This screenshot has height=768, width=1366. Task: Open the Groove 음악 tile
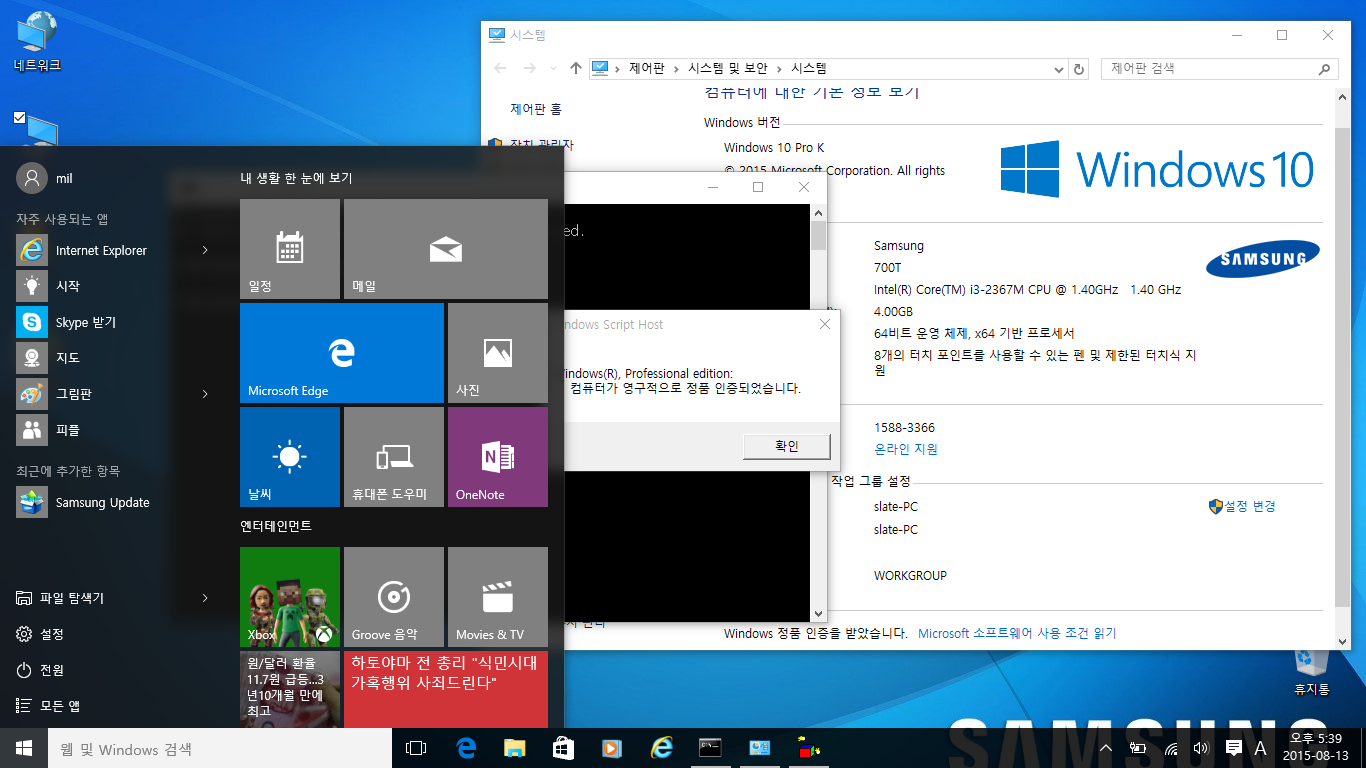394,597
